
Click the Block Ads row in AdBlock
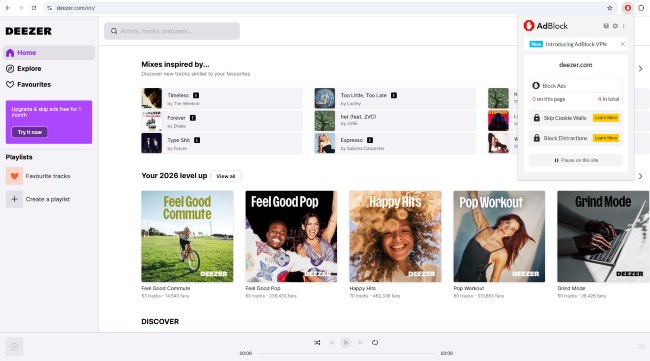(576, 86)
